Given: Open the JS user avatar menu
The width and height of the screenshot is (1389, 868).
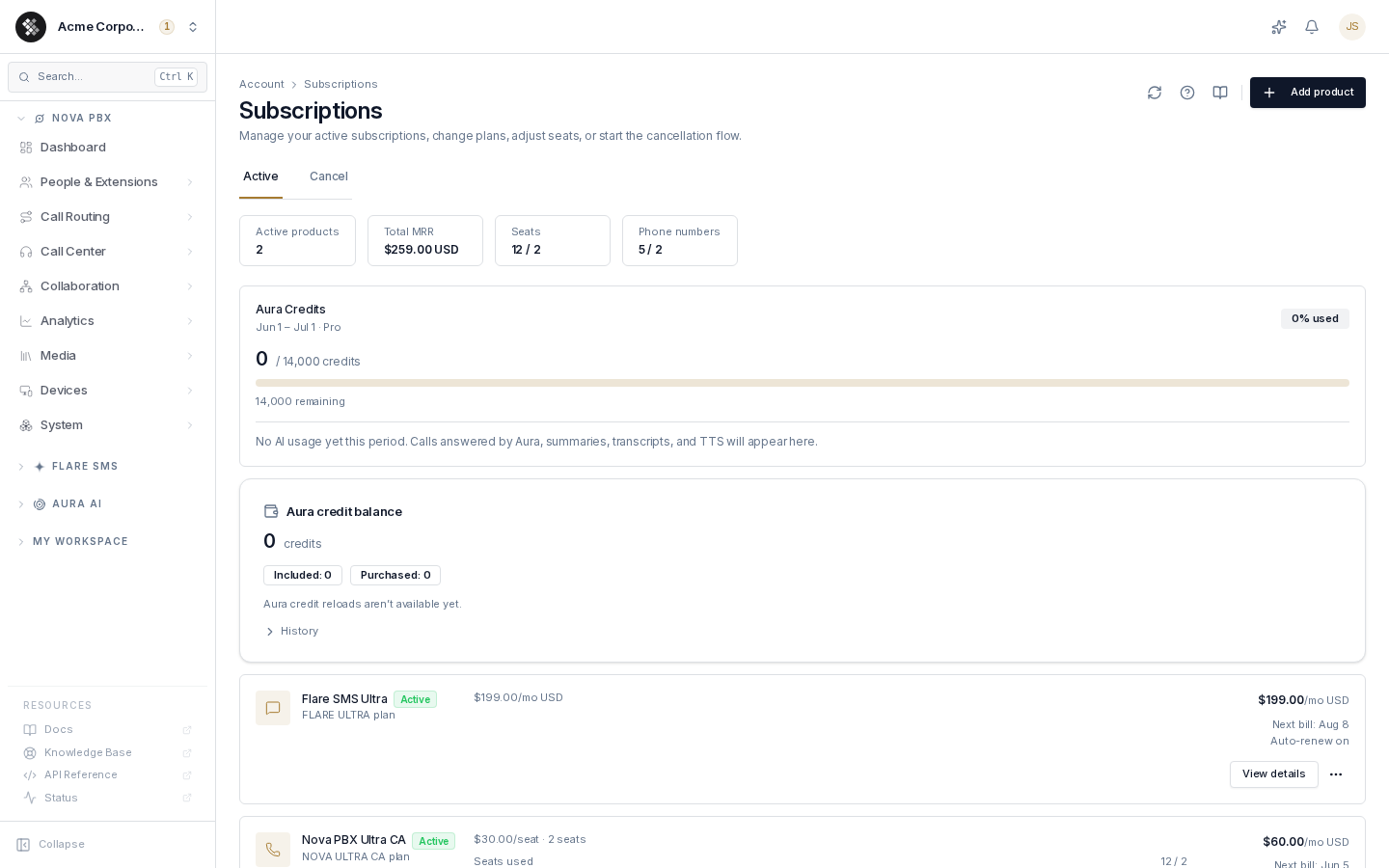Looking at the screenshot, I should point(1352,27).
